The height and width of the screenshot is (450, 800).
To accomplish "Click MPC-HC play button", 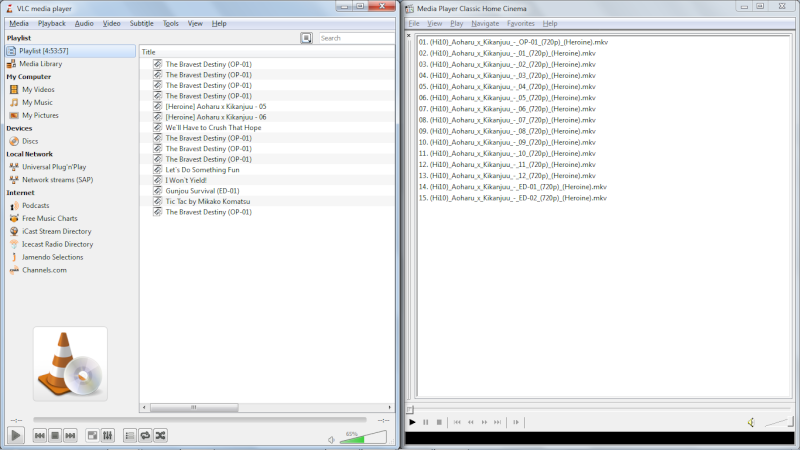I will click(x=412, y=422).
